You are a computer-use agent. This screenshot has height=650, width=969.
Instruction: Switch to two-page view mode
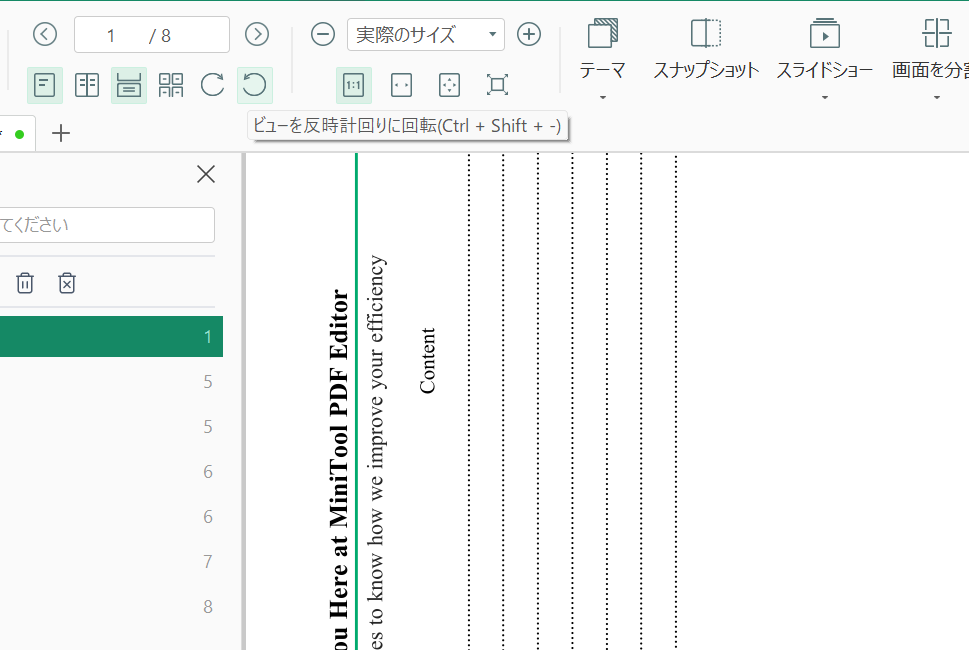click(x=87, y=85)
